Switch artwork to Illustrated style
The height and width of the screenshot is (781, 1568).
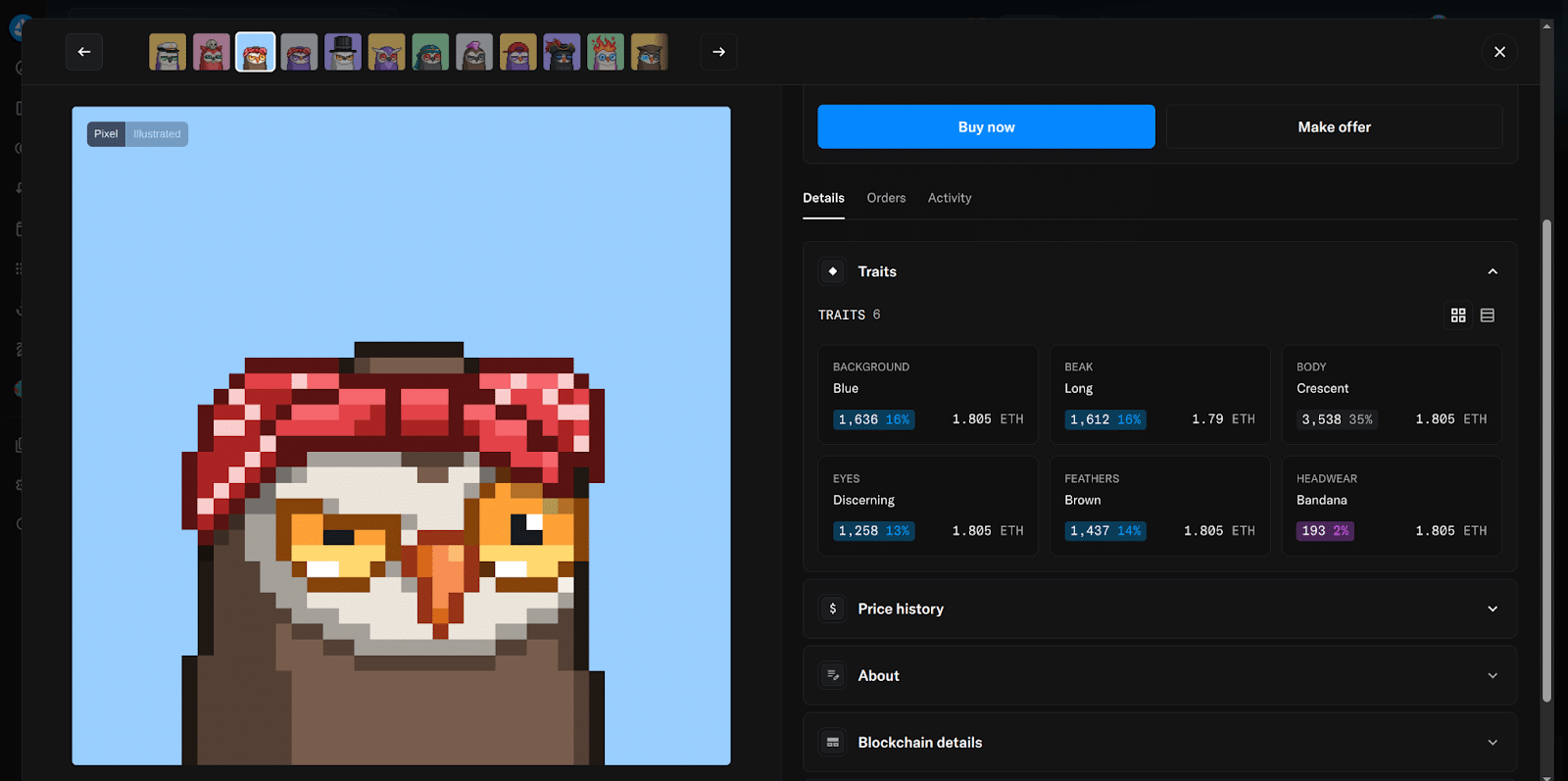(x=157, y=134)
